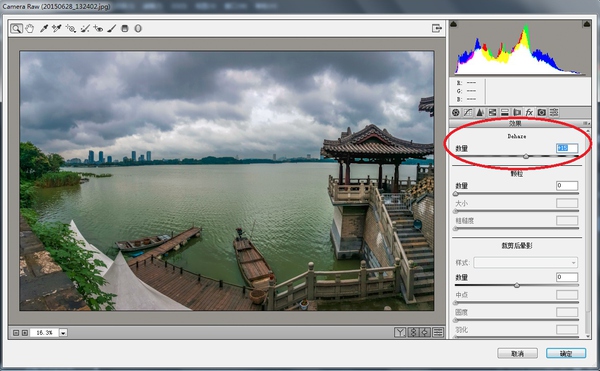600x371 pixels.
Task: Click the 羽化 feather value field
Action: pyautogui.click(x=567, y=329)
